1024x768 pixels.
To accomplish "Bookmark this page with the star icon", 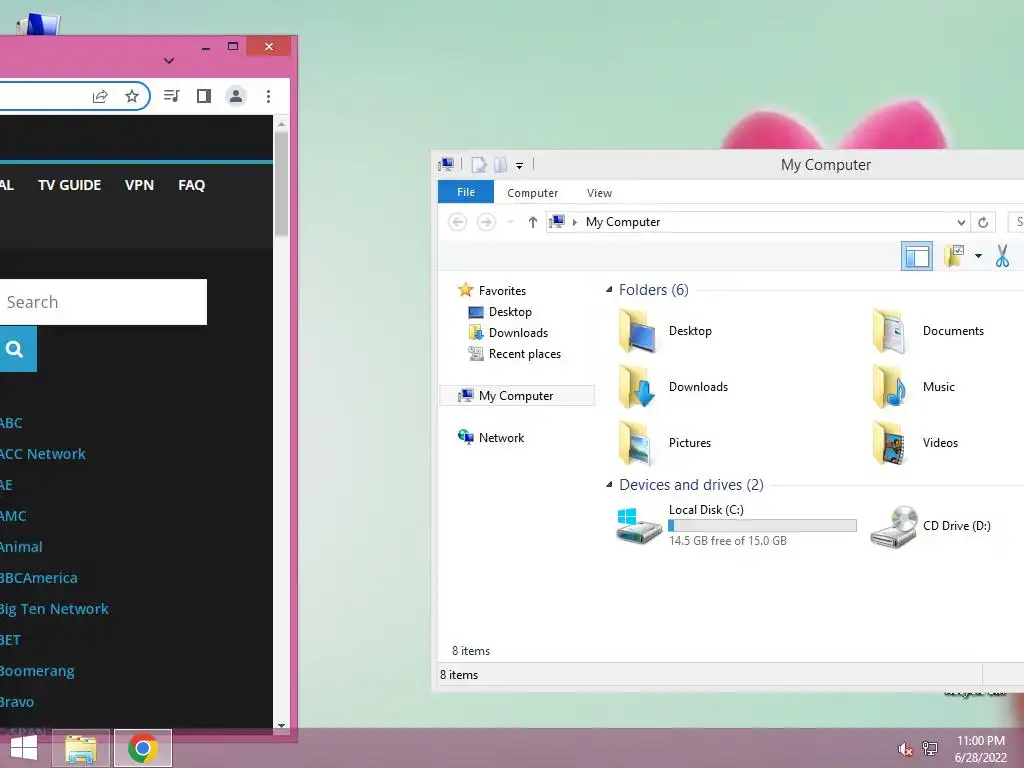I will point(132,97).
